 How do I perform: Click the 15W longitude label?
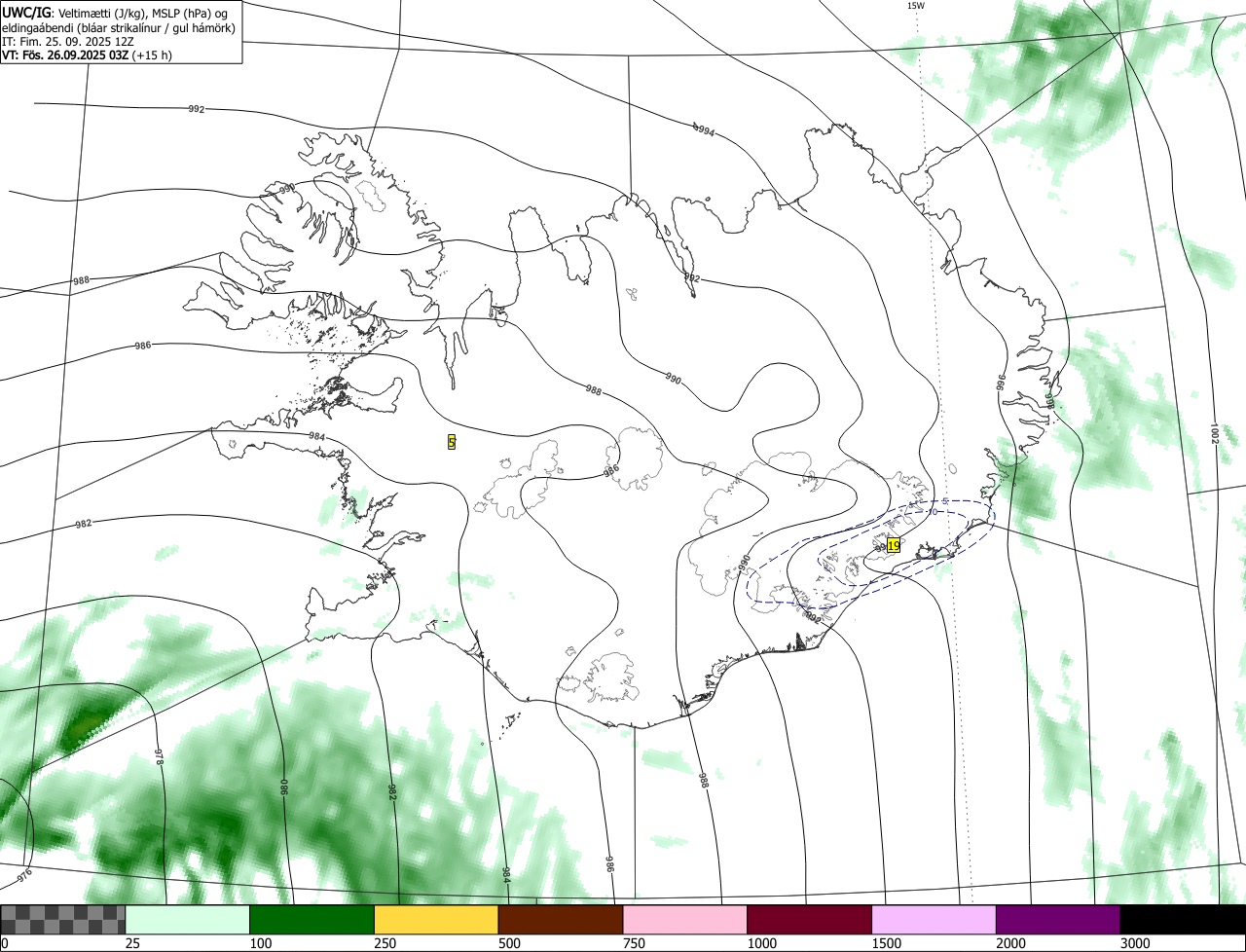915,6
